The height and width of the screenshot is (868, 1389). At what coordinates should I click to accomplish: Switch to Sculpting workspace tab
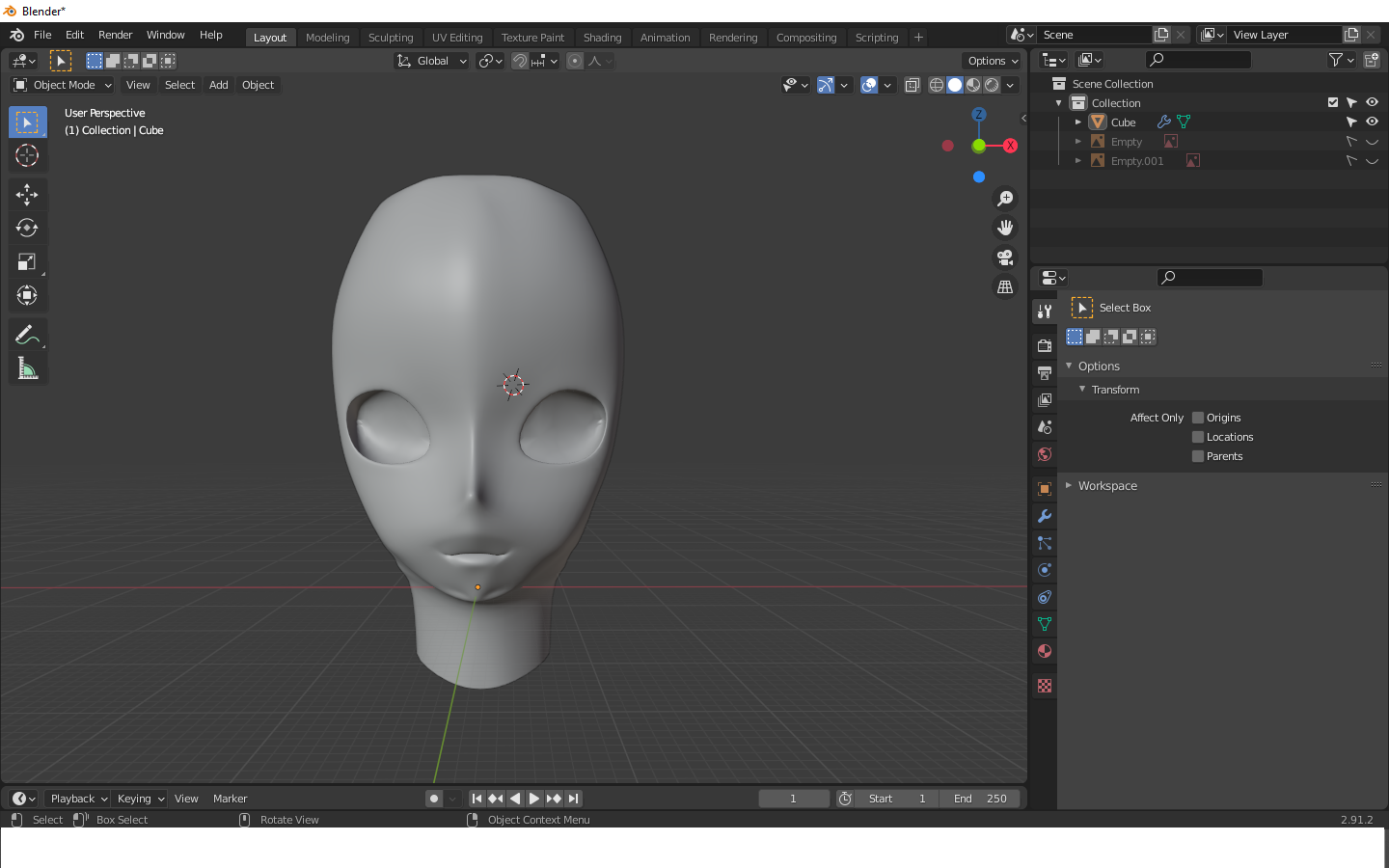pos(391,38)
